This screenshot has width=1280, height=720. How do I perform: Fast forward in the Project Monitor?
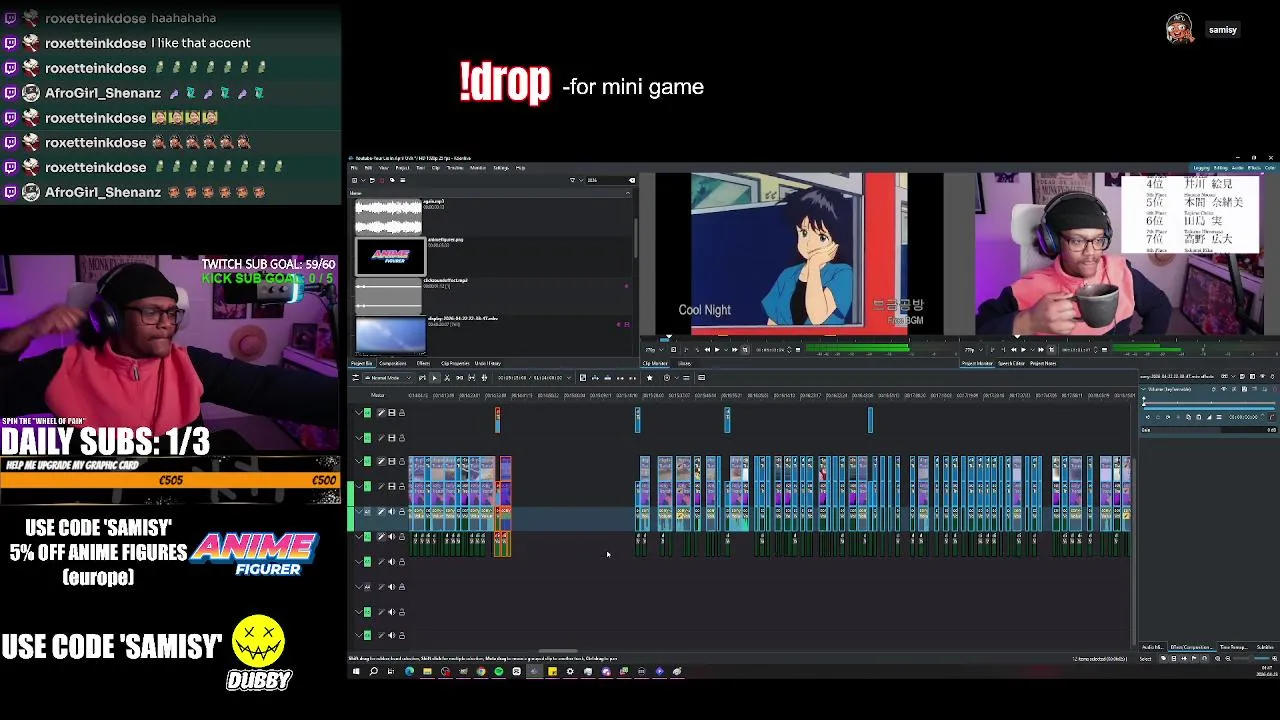point(1041,349)
